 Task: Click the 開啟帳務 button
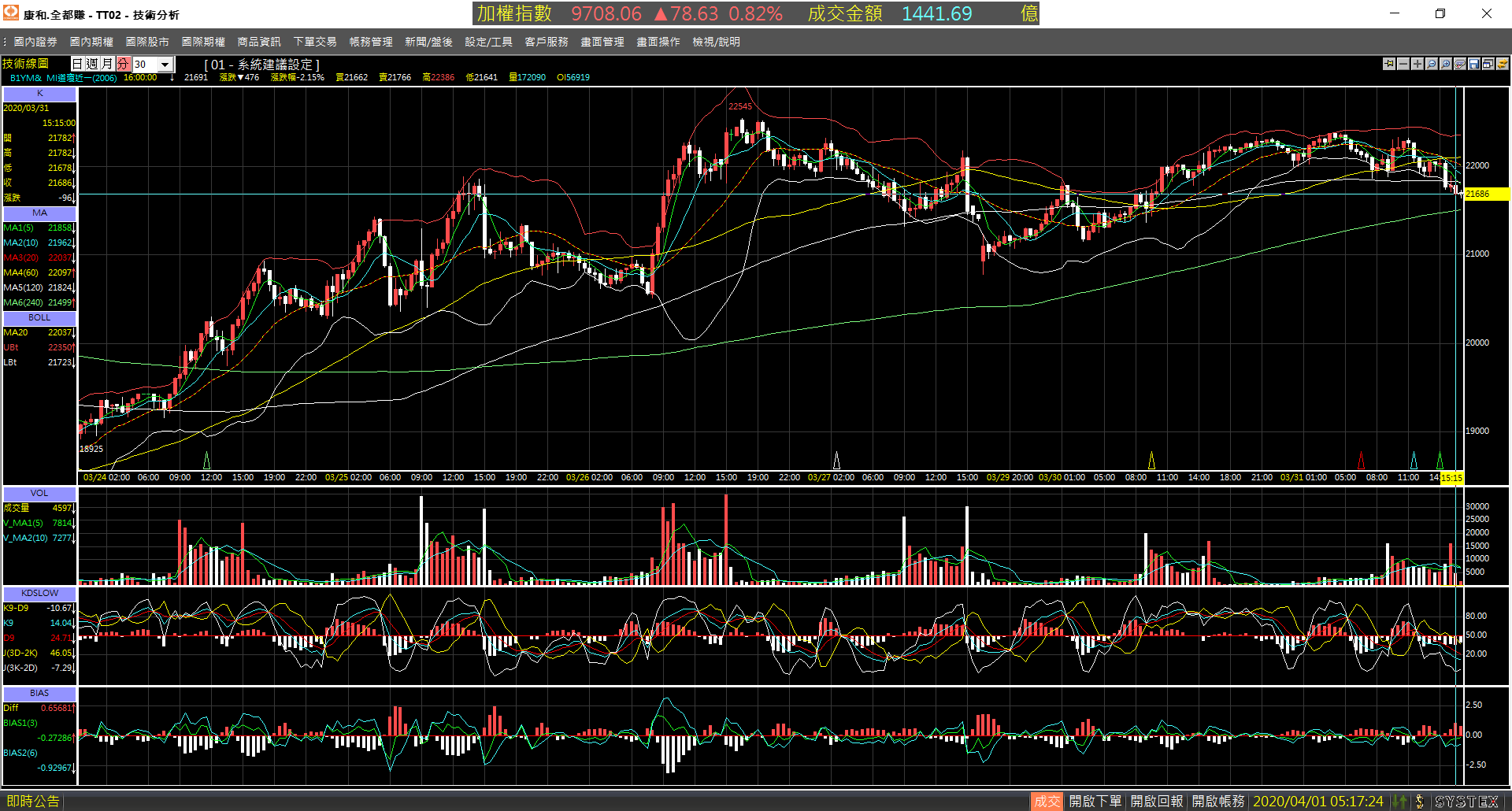click(1218, 801)
